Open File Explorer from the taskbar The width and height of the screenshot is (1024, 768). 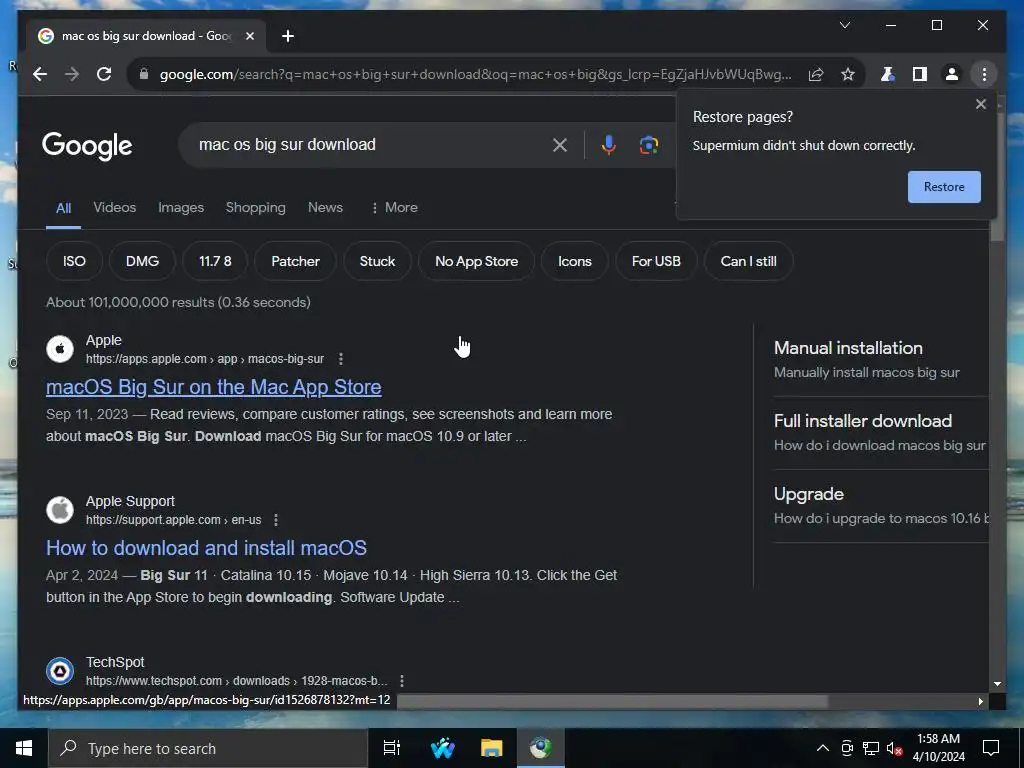point(492,748)
